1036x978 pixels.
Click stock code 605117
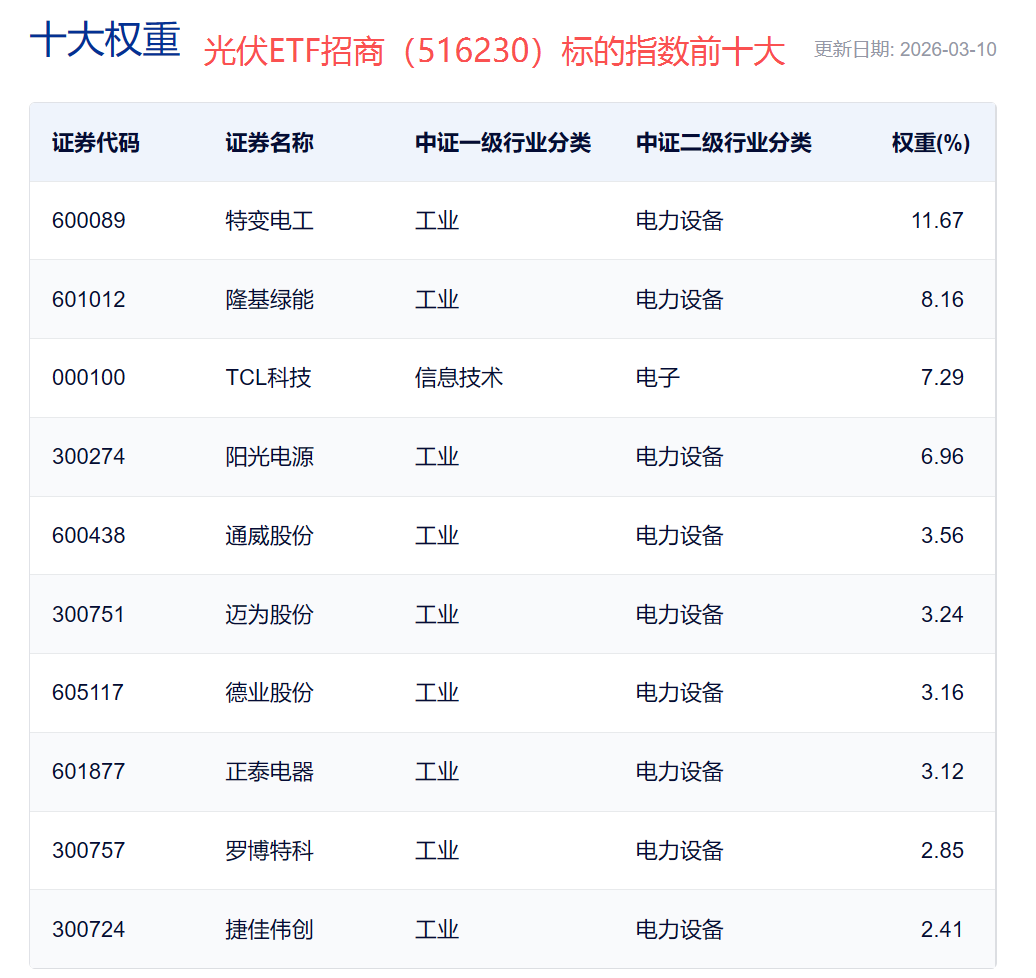pos(88,693)
